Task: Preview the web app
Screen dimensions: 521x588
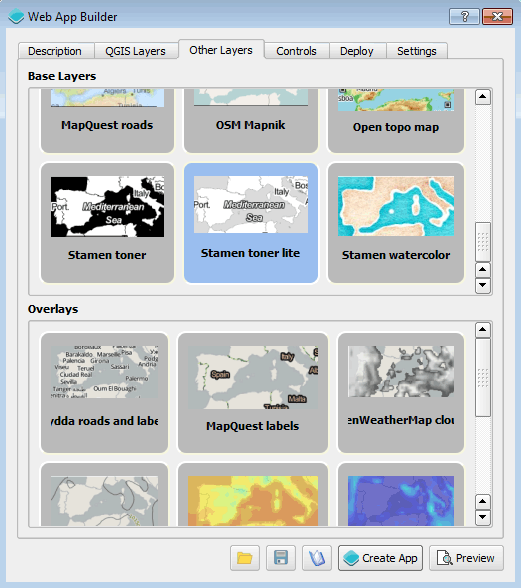Action: [466, 558]
